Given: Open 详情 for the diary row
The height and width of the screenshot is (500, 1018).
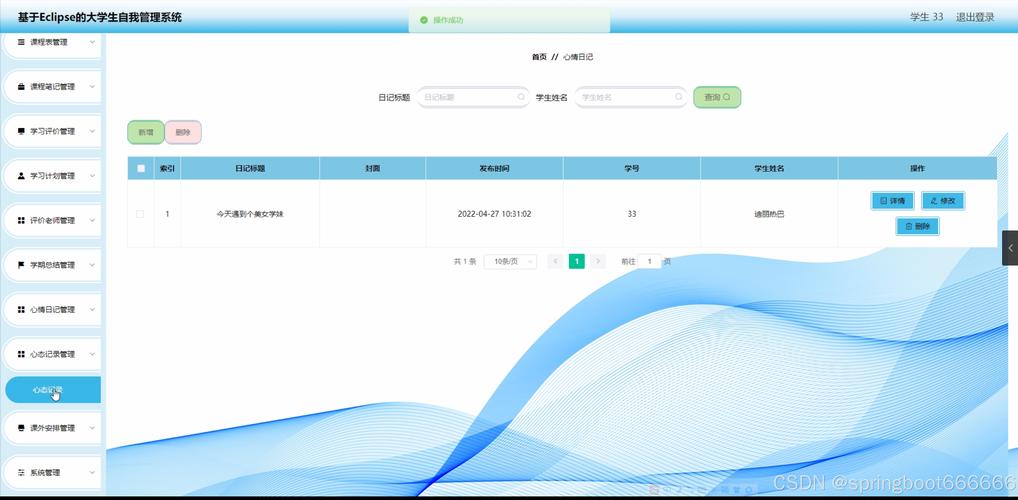Looking at the screenshot, I should point(892,201).
